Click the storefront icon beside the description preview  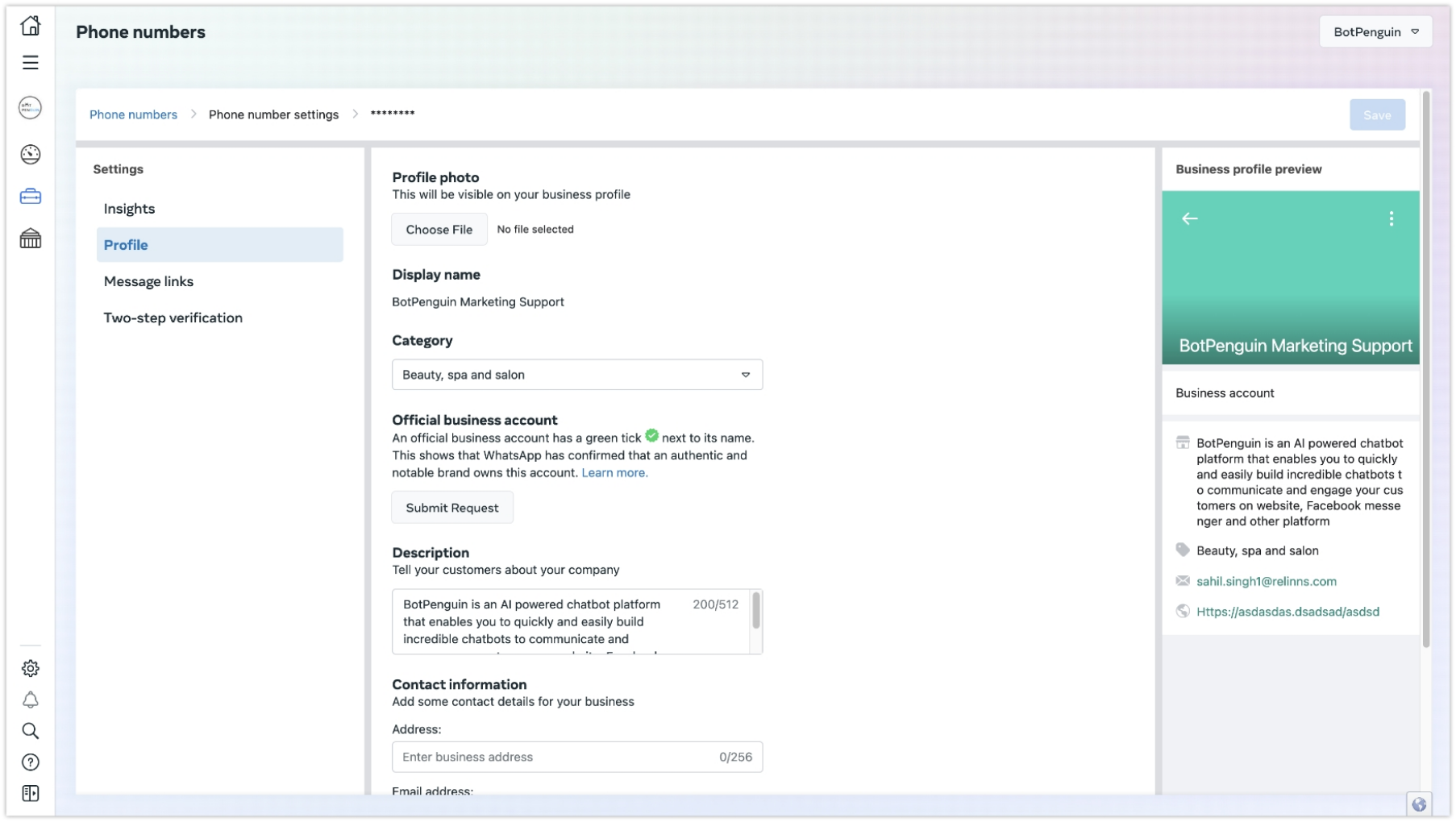1183,442
